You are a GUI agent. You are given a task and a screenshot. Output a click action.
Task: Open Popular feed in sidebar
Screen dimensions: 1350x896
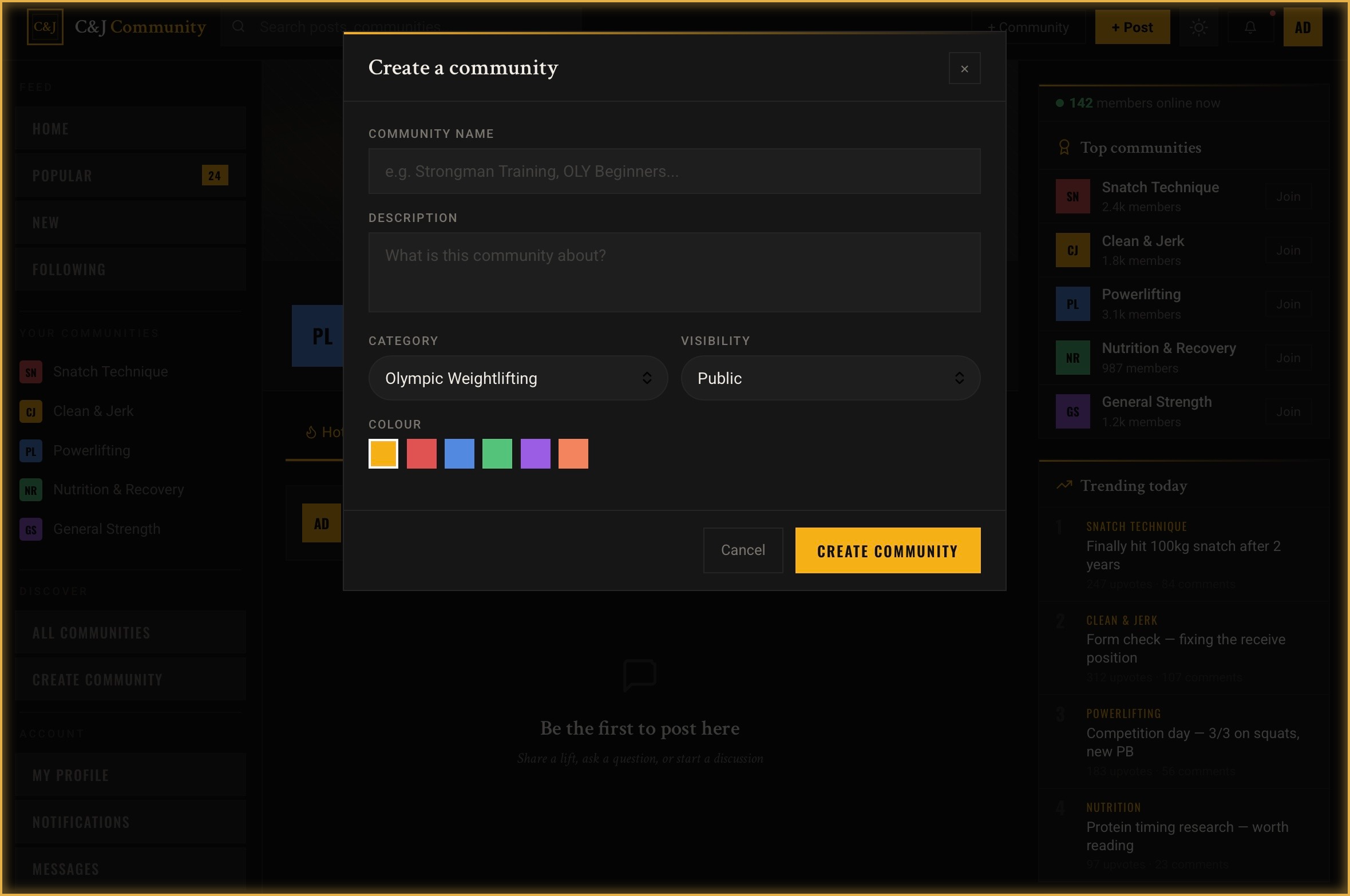click(x=130, y=176)
